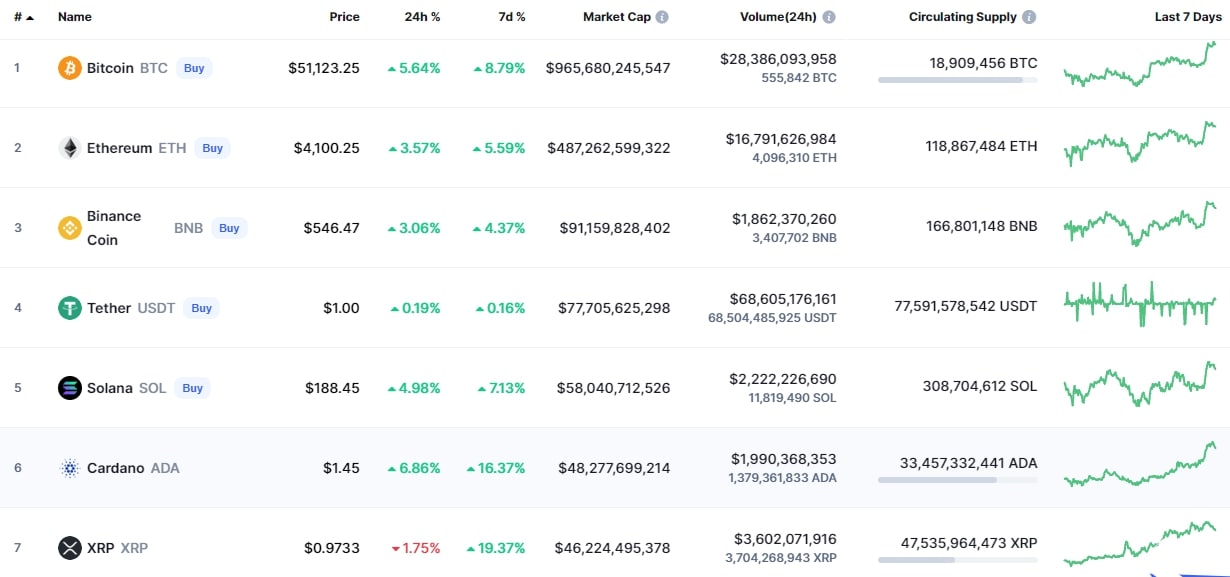Open the Volume(24h) info icon
1230x577 pixels.
(x=829, y=17)
